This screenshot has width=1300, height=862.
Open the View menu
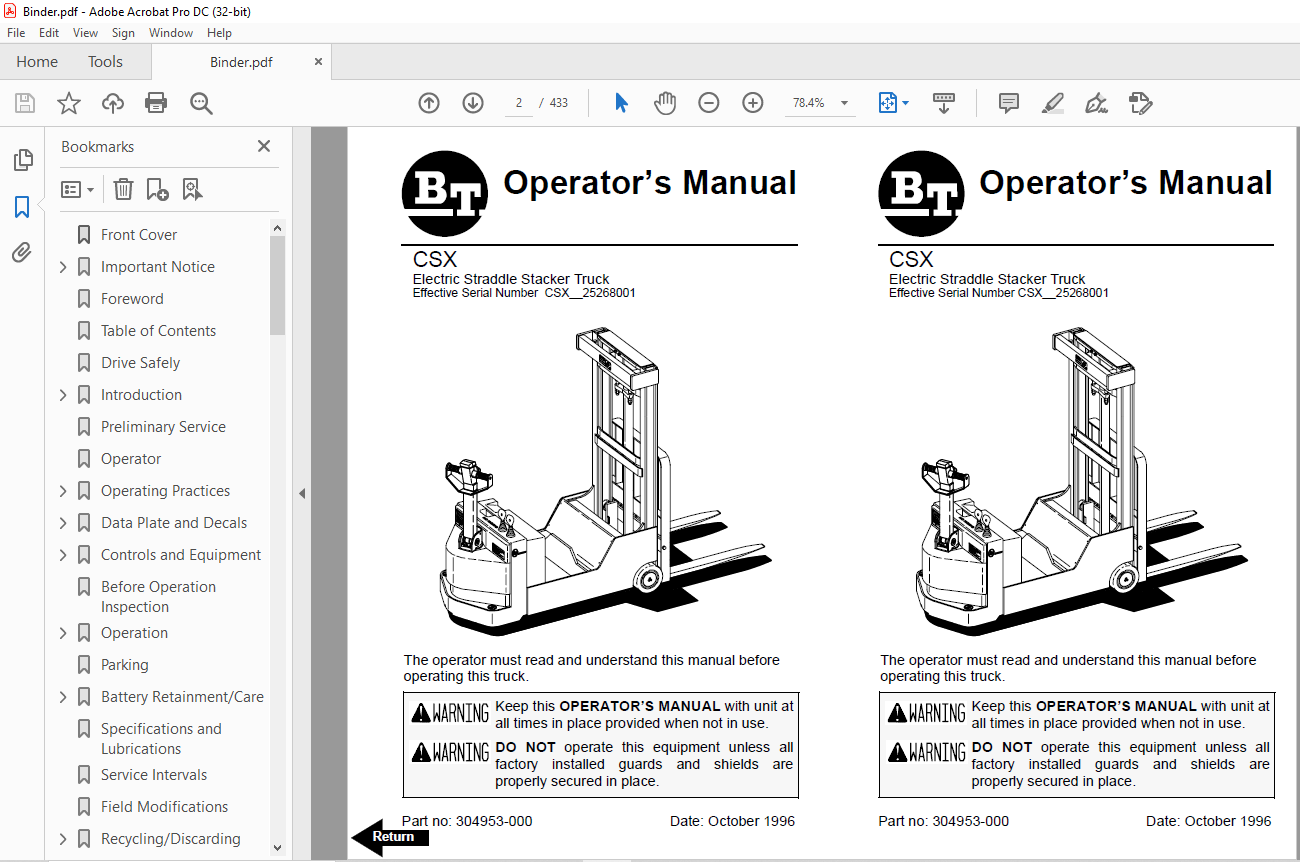click(85, 33)
